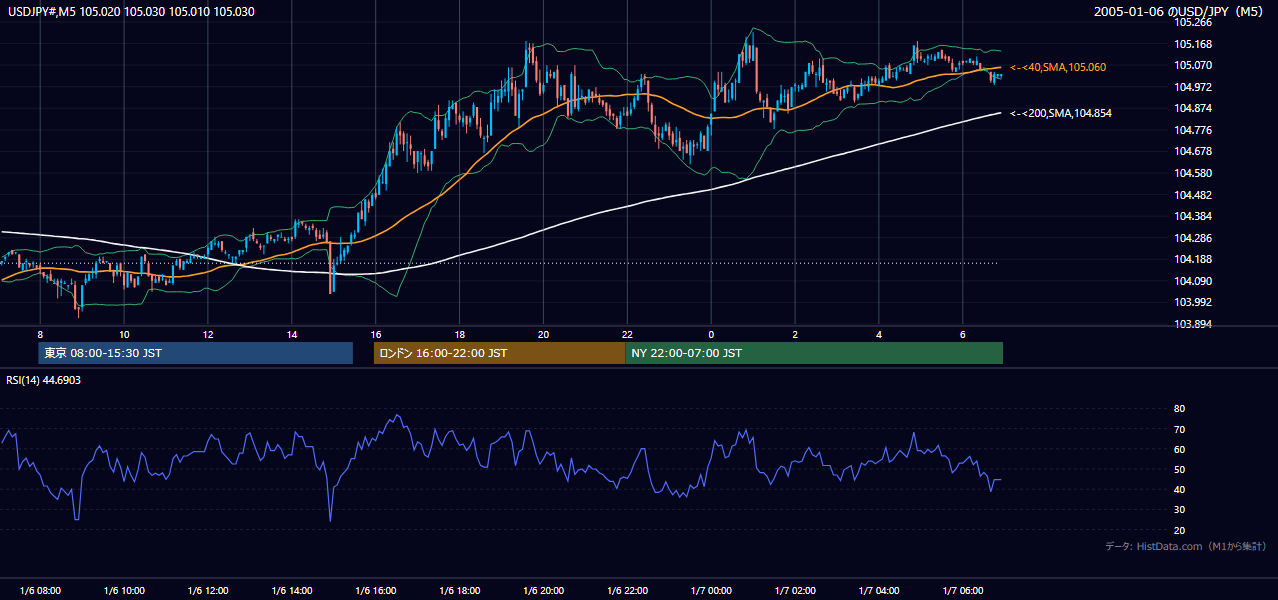Select the 200 SMA 104.854 label

(x=1061, y=114)
